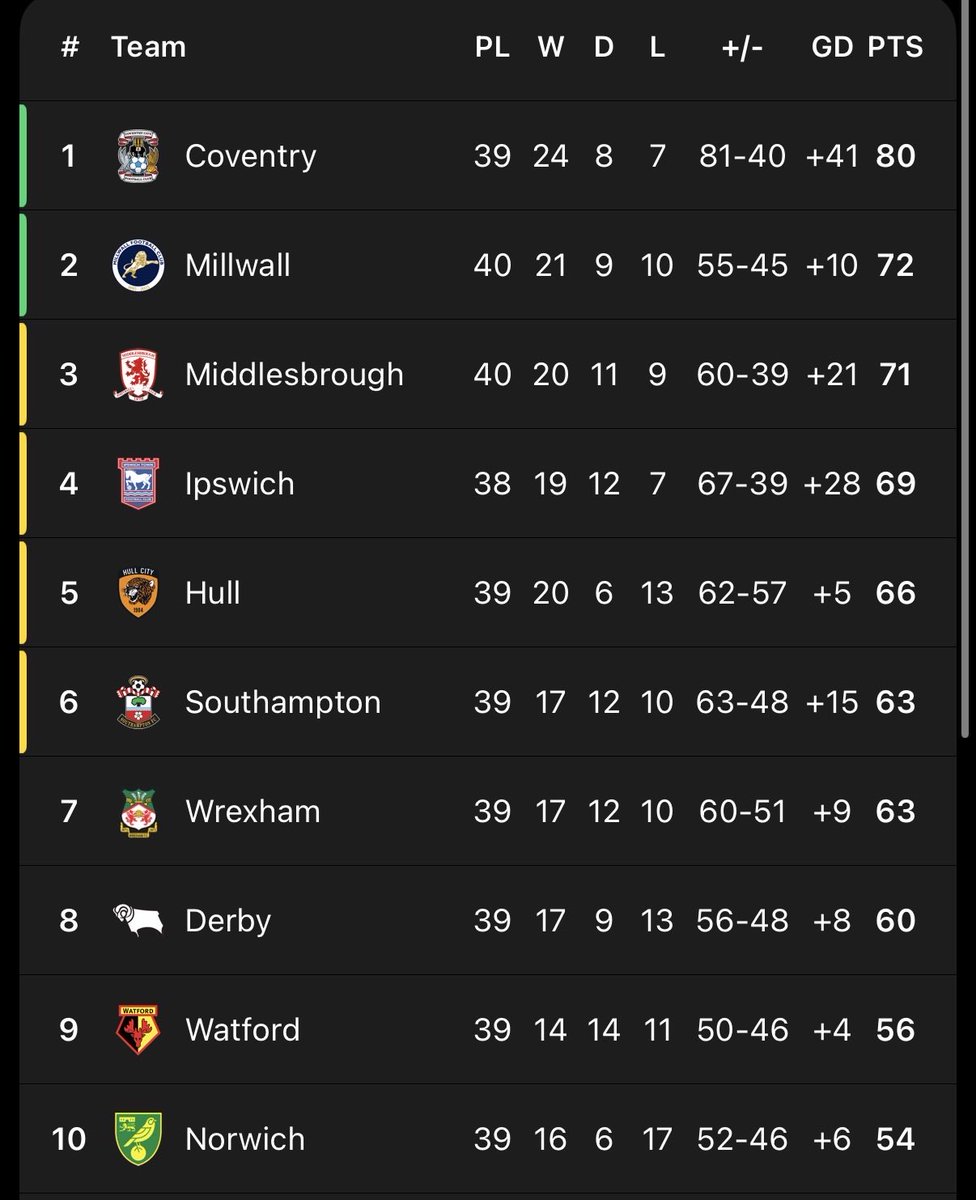Screen dimensions: 976x1200
Task: Click the vertical scrollbar on right edge
Action: click(964, 360)
